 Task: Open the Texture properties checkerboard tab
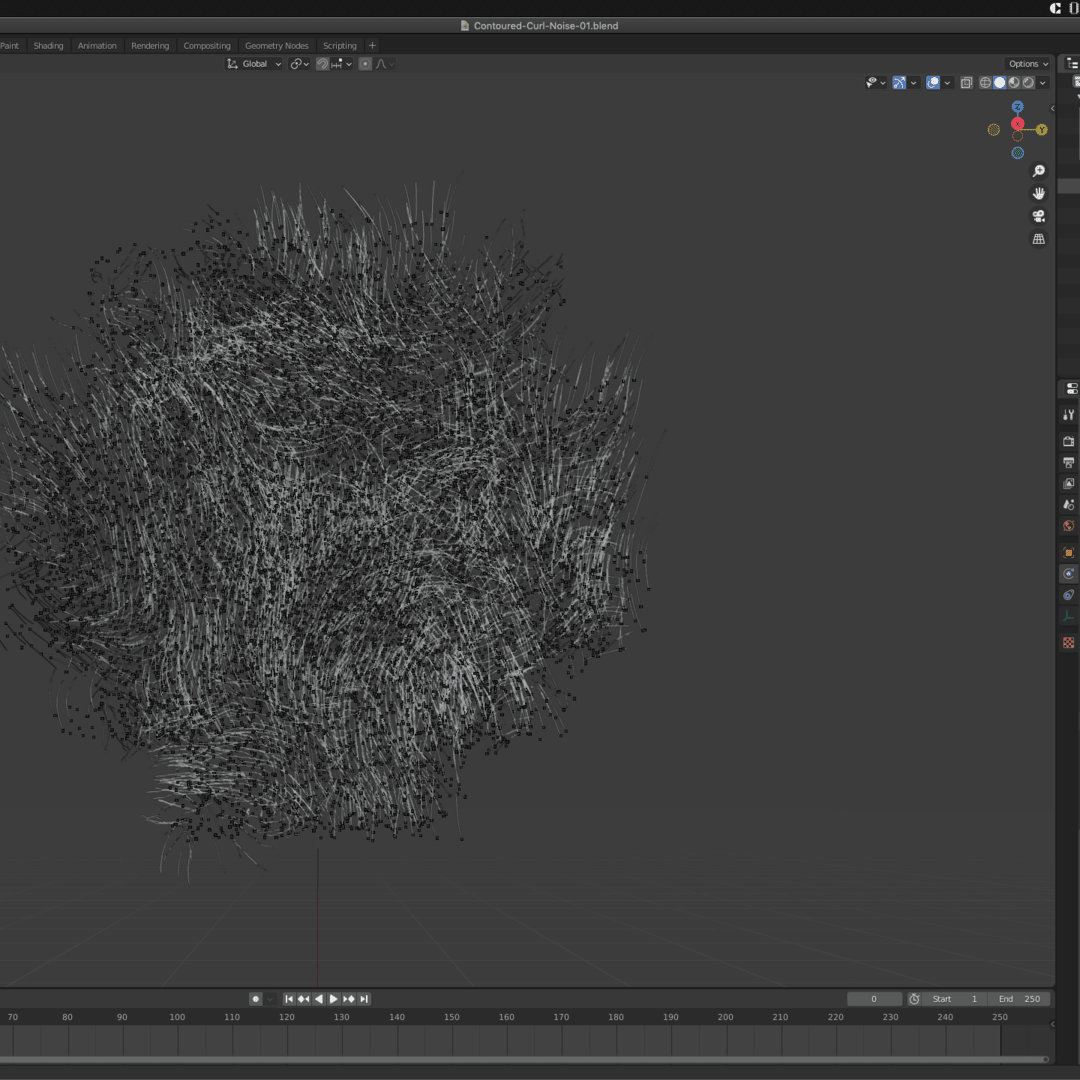point(1068,643)
